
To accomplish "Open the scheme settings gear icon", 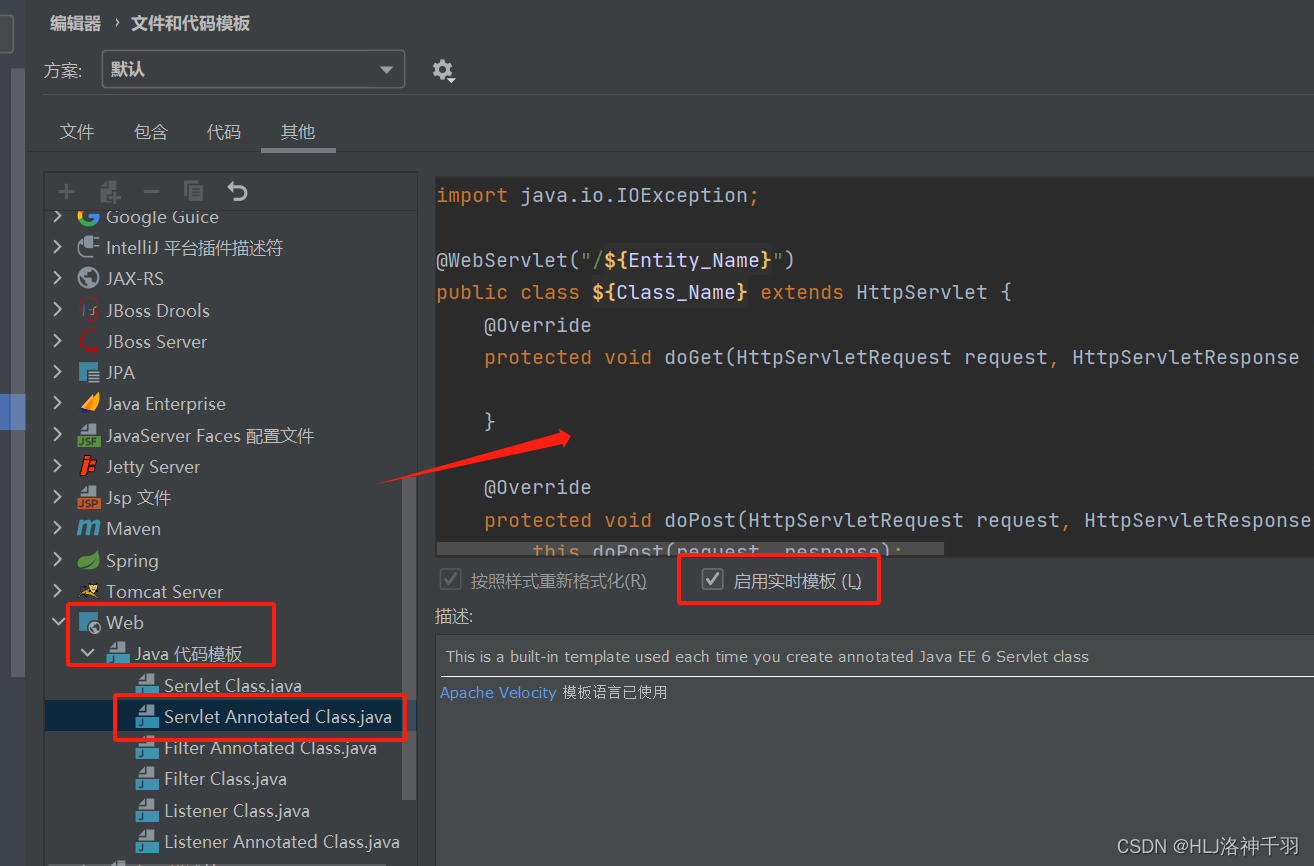I will point(443,70).
